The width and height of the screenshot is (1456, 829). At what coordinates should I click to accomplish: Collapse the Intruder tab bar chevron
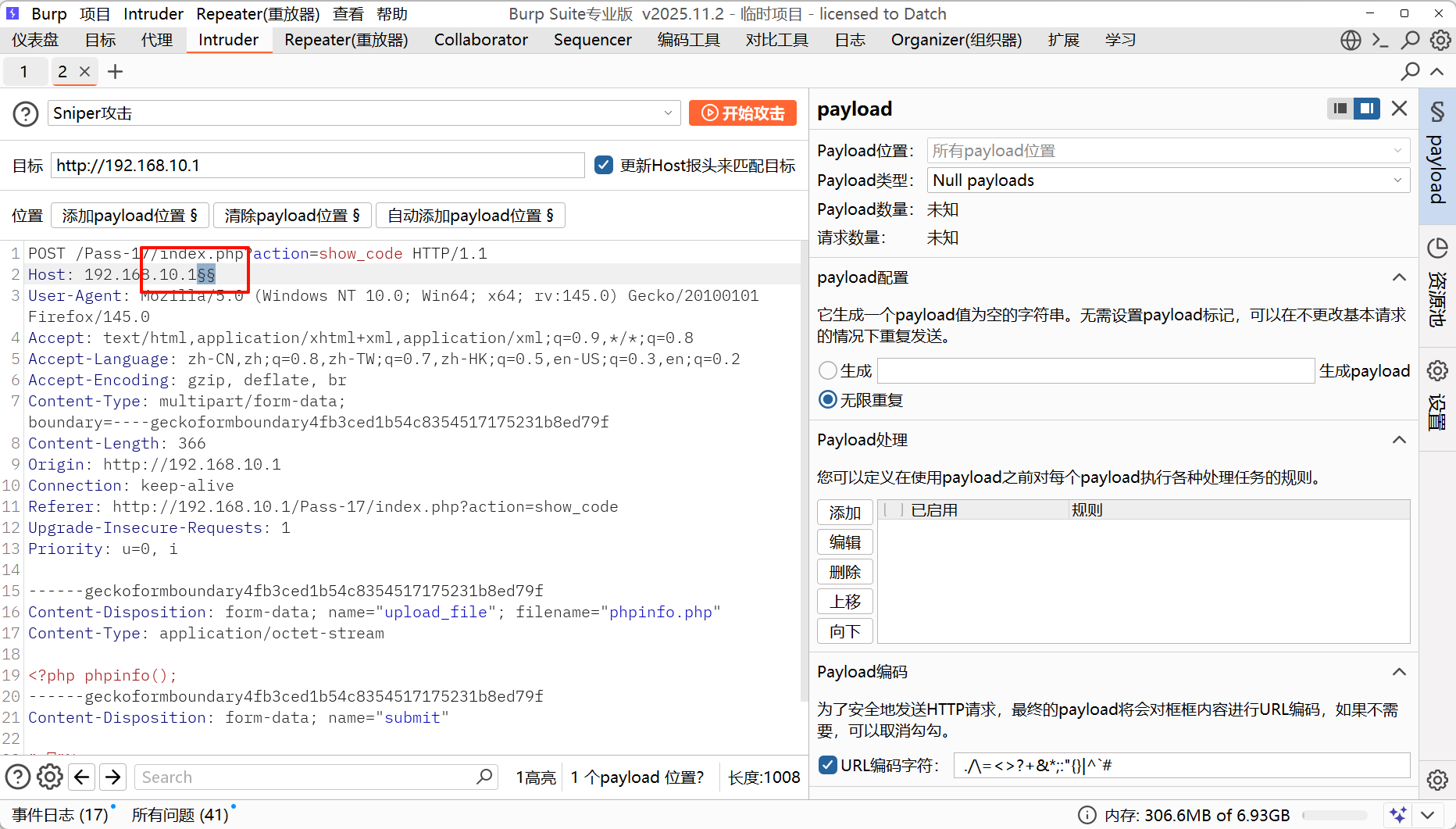(1437, 72)
